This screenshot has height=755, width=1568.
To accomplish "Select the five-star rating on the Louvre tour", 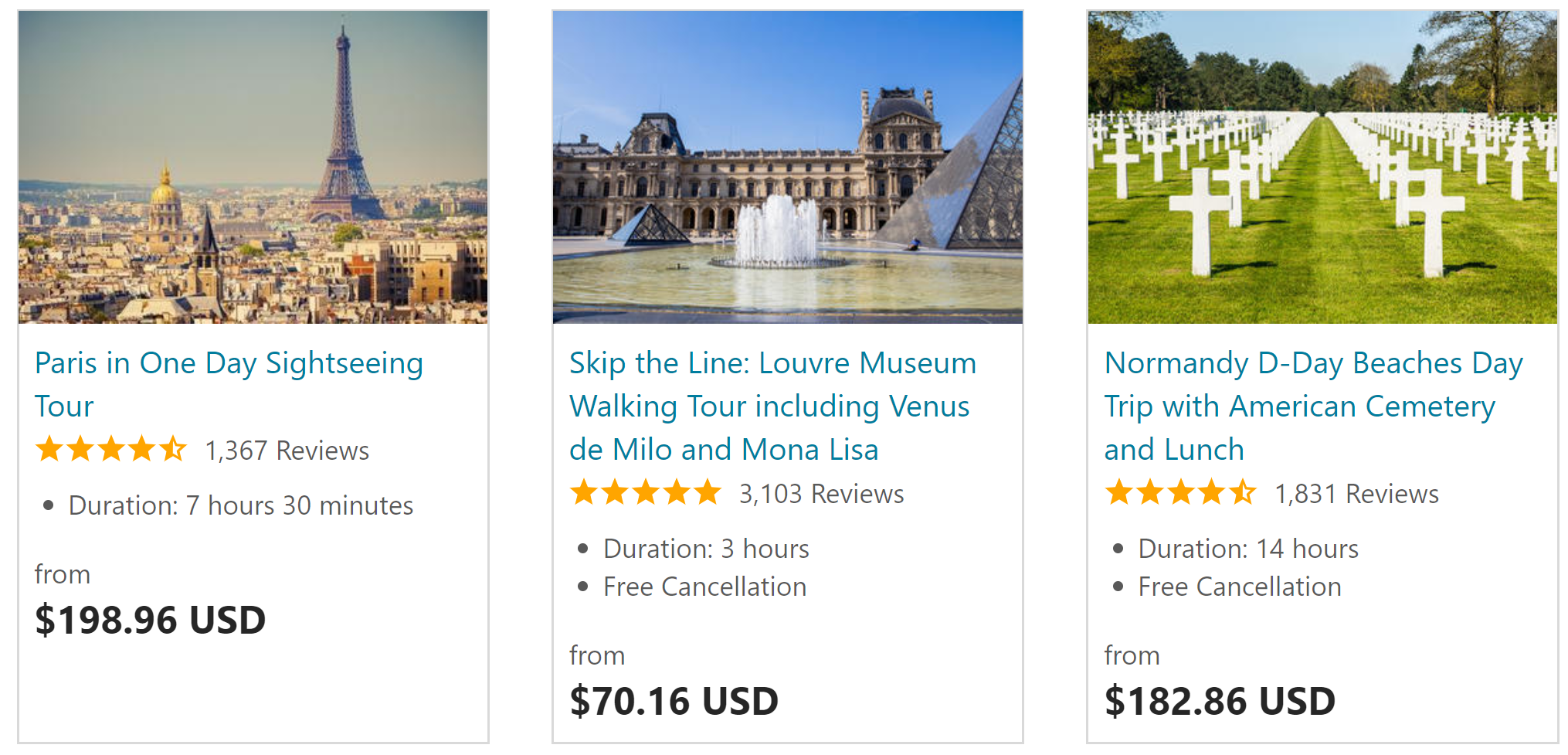I will tap(645, 491).
